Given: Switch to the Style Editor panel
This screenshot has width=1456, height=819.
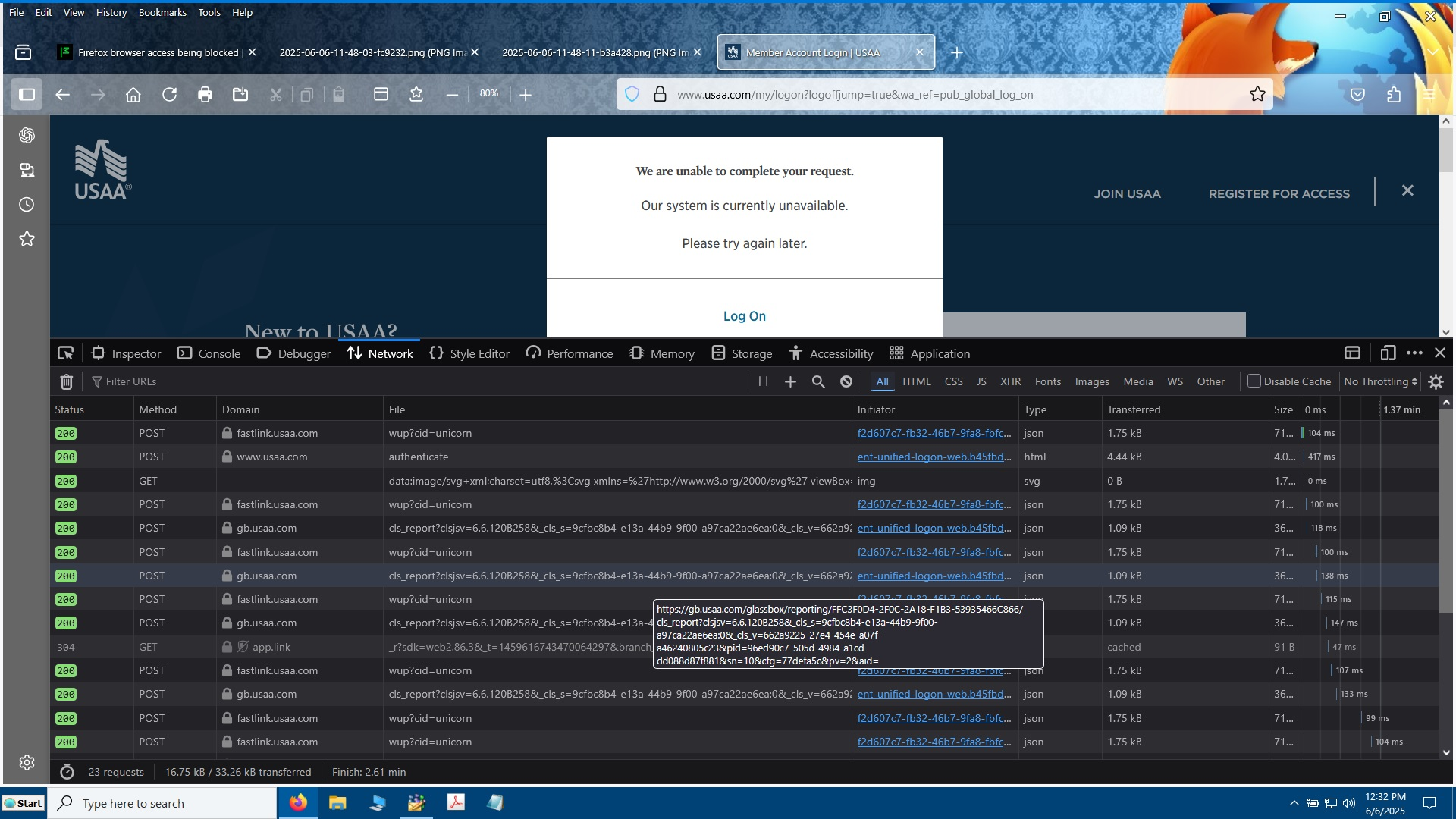Looking at the screenshot, I should coord(469,353).
